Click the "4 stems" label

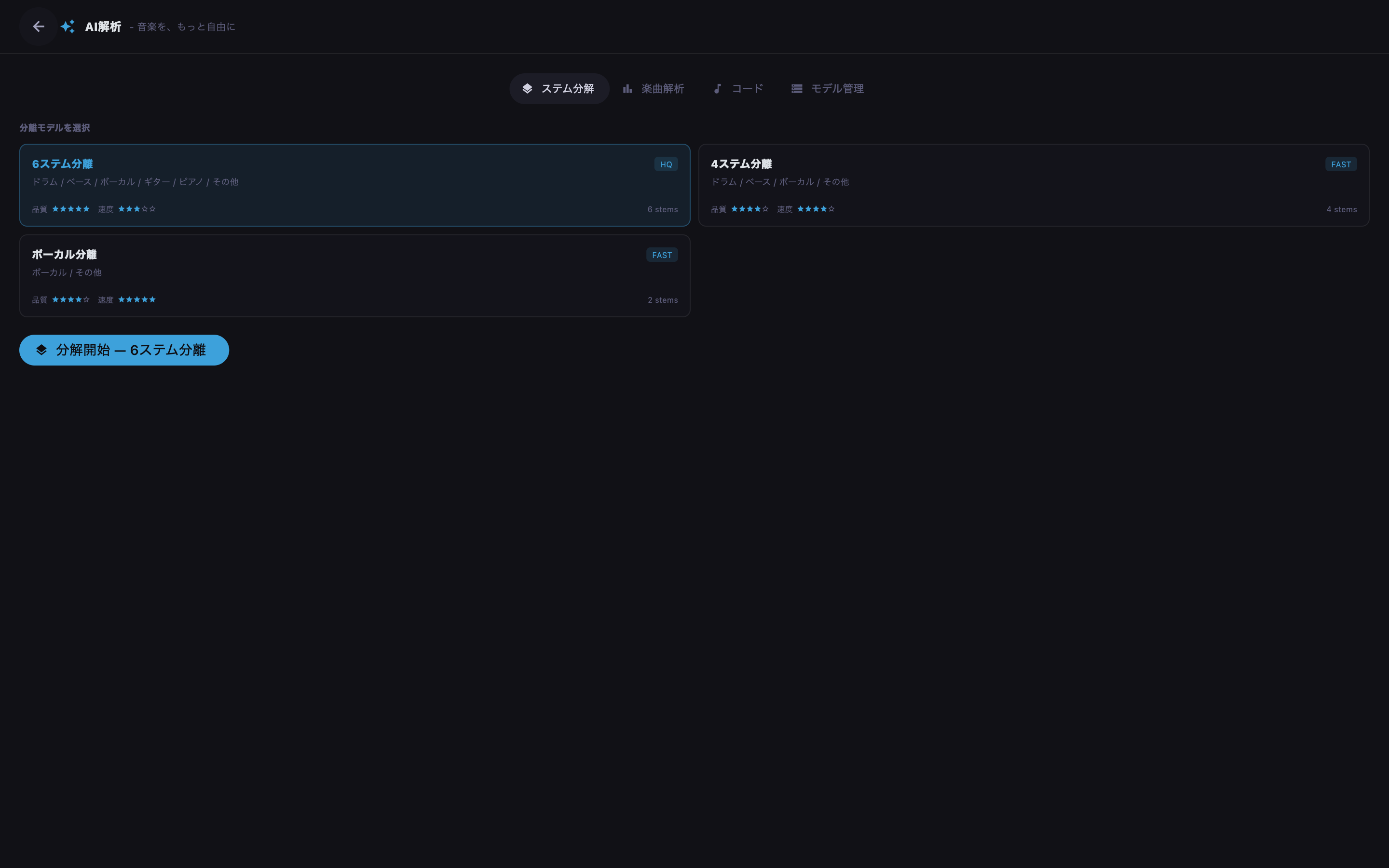pos(1341,210)
